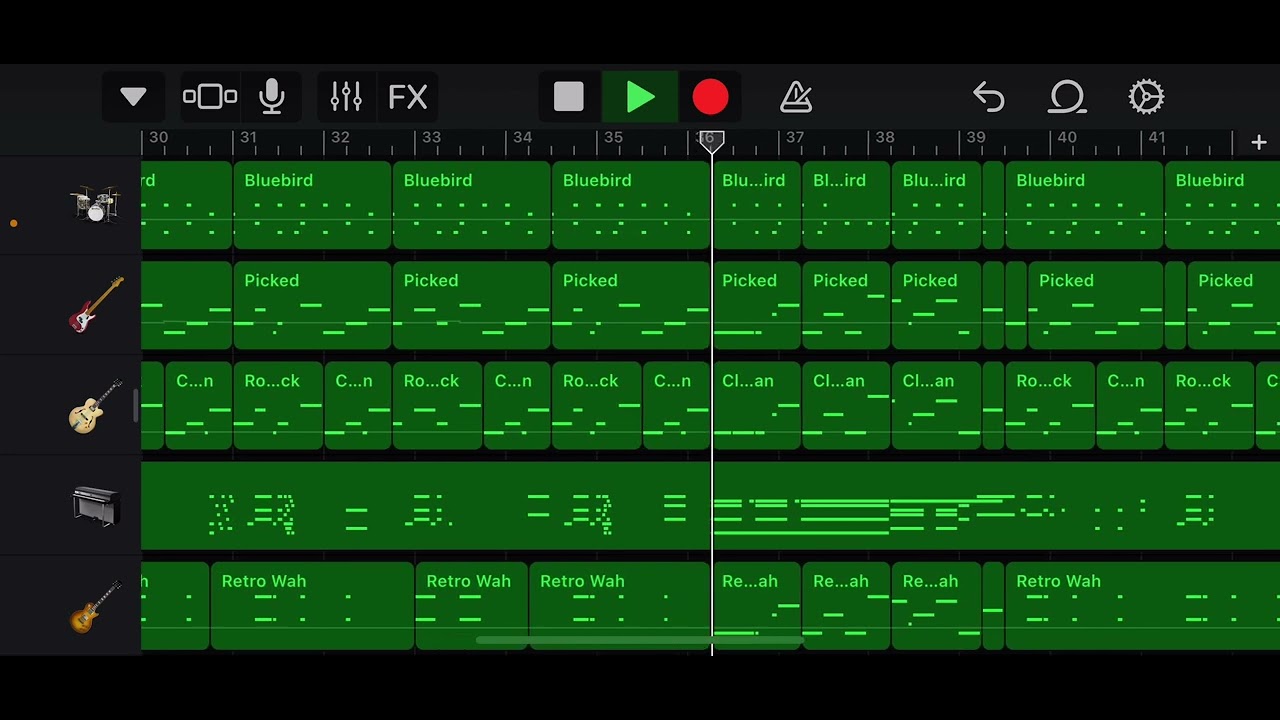This screenshot has height=720, width=1280.
Task: Start recording with the red record button
Action: (x=711, y=97)
